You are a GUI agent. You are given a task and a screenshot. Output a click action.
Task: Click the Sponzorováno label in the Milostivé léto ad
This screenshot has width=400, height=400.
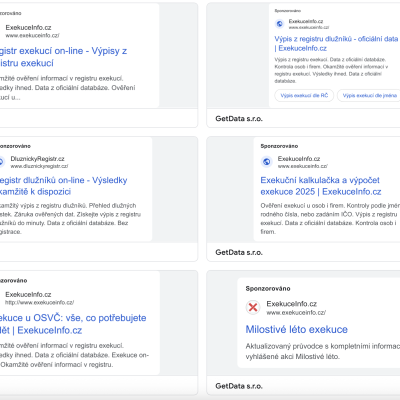268,289
